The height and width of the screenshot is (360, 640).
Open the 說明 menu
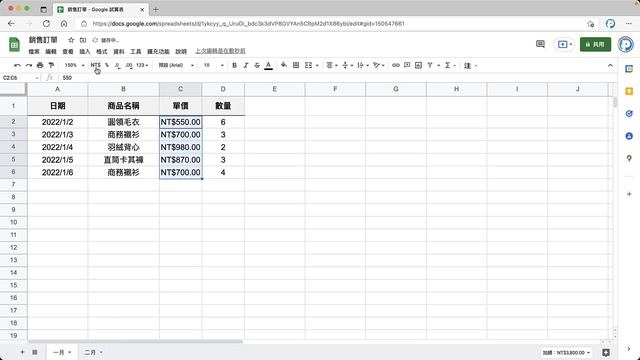click(x=181, y=51)
